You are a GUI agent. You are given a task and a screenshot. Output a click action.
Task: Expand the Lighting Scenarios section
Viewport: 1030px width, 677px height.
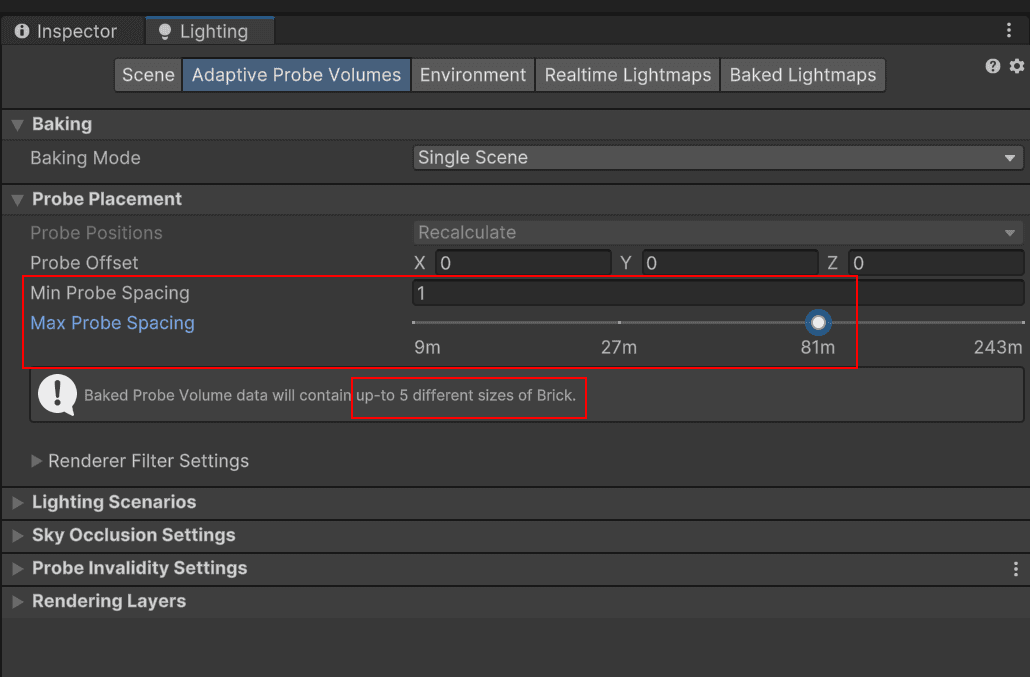point(16,502)
